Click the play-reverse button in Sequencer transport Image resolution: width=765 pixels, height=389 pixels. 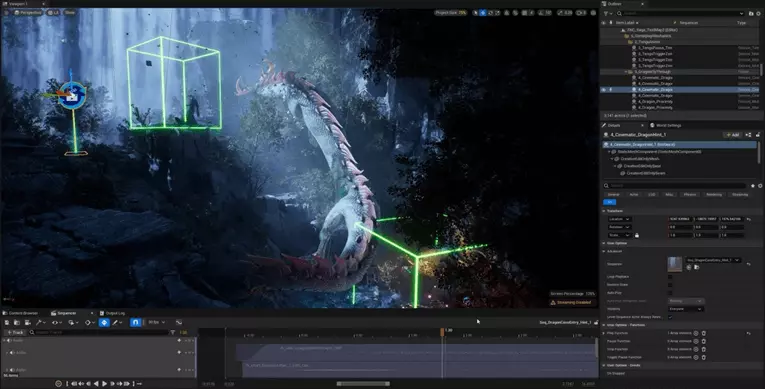click(x=96, y=384)
